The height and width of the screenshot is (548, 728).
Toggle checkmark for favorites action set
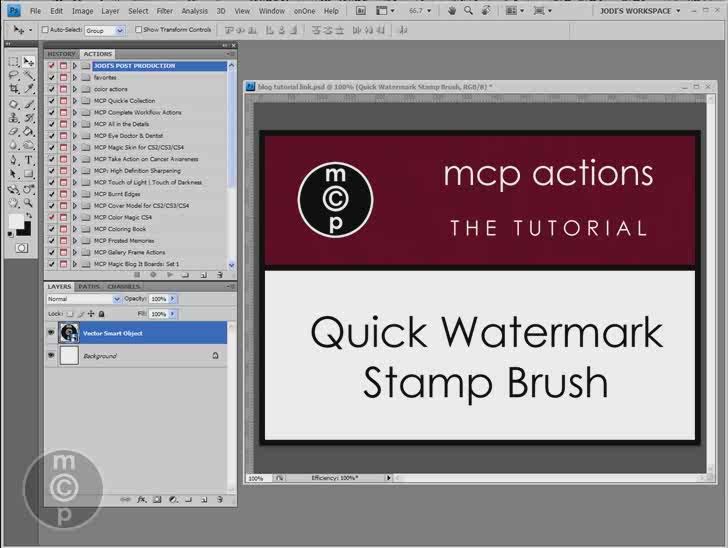(x=52, y=78)
